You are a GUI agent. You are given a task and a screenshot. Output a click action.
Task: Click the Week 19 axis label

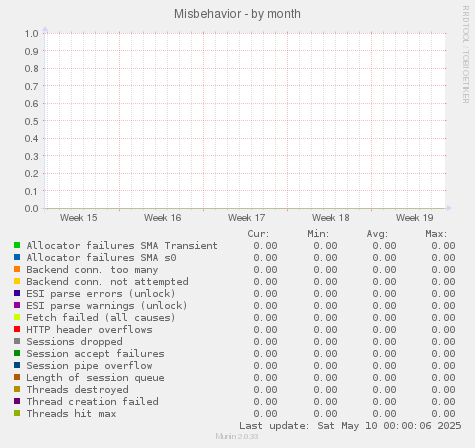(414, 218)
